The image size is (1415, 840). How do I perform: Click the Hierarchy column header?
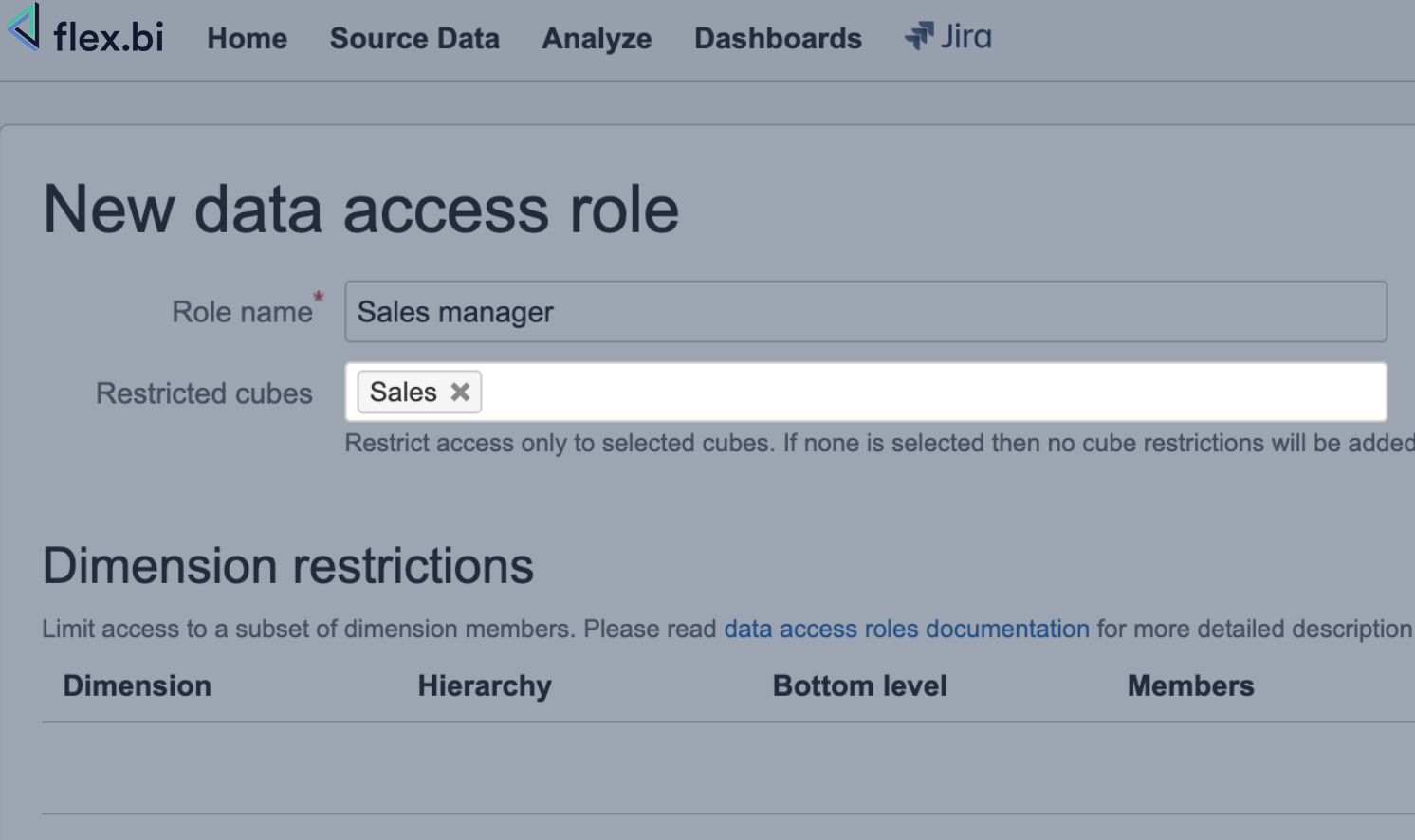pyautogui.click(x=485, y=685)
